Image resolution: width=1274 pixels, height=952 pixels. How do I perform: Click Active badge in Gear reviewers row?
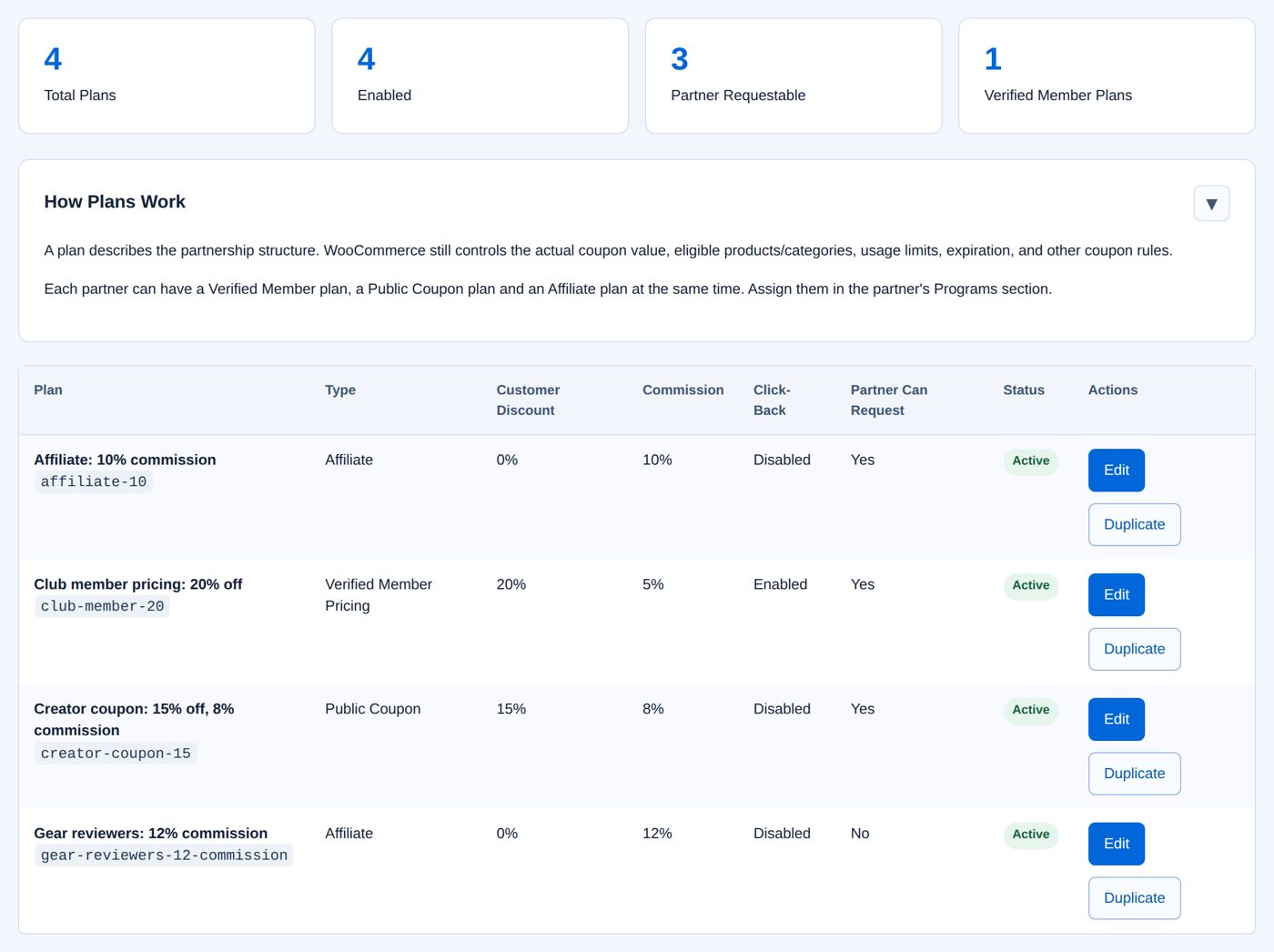tap(1030, 835)
